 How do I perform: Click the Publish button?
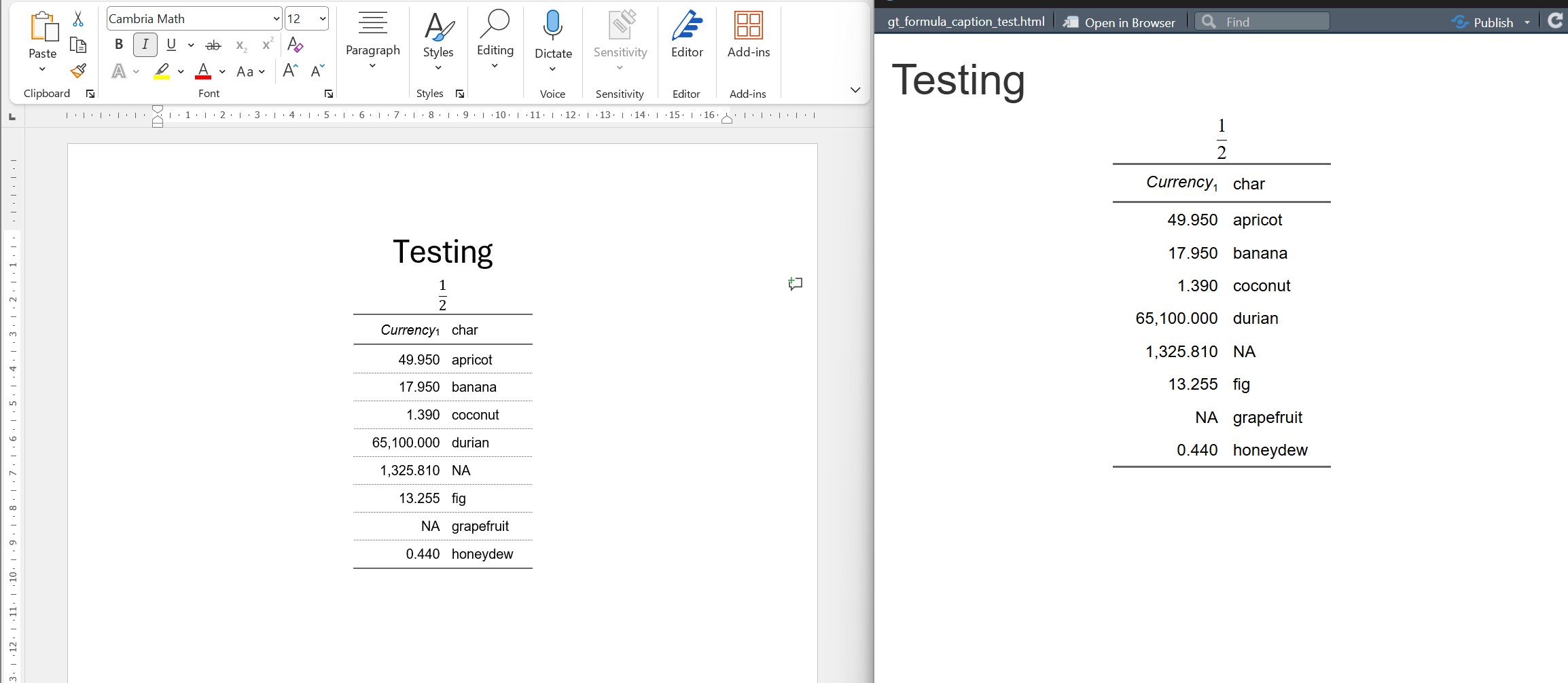click(x=1482, y=22)
